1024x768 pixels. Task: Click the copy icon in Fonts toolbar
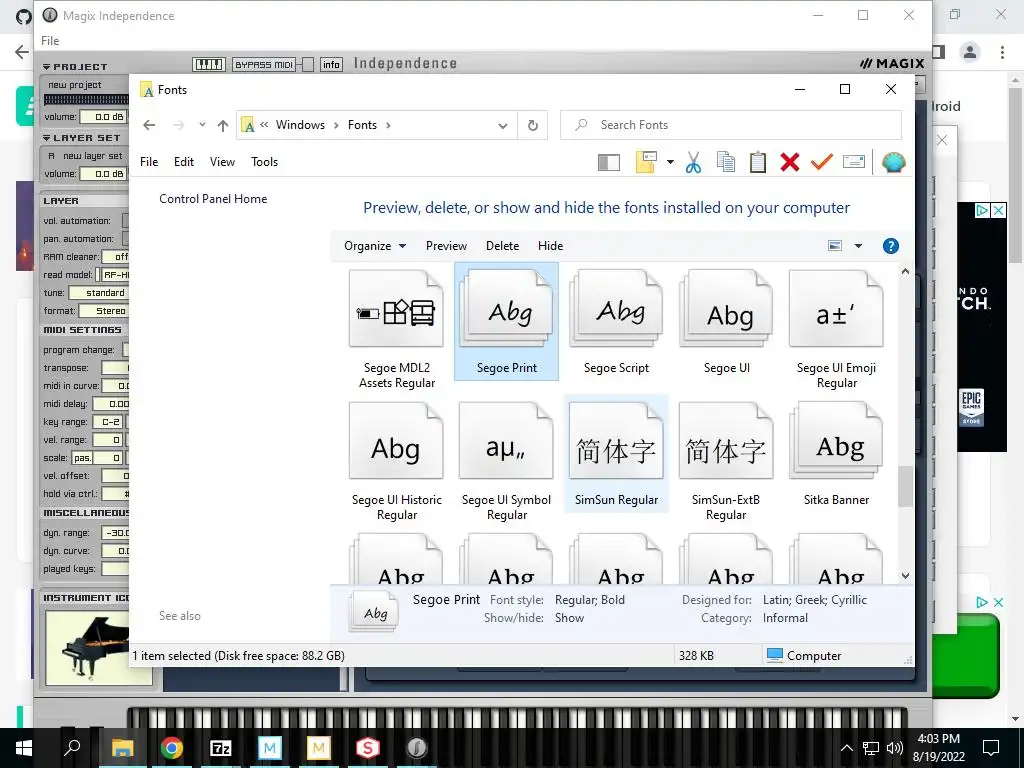[726, 162]
